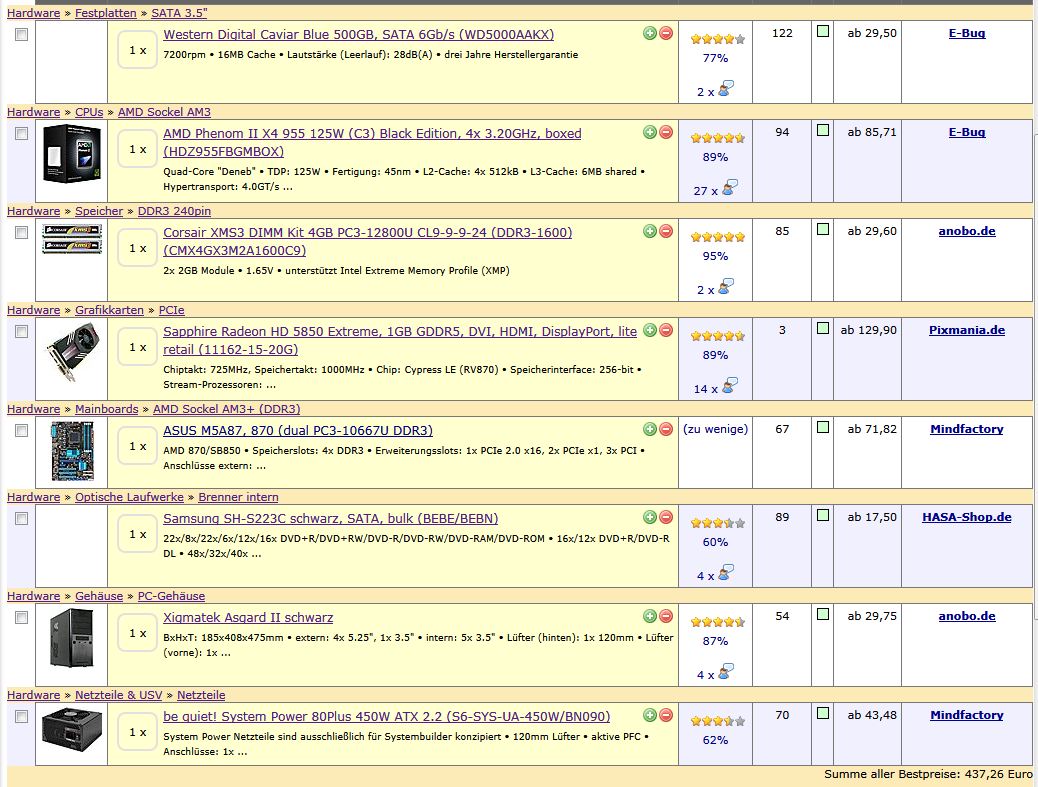1038x787 pixels.
Task: Open ASUS M5A87 mainboard thumbnail
Action: (x=73, y=451)
